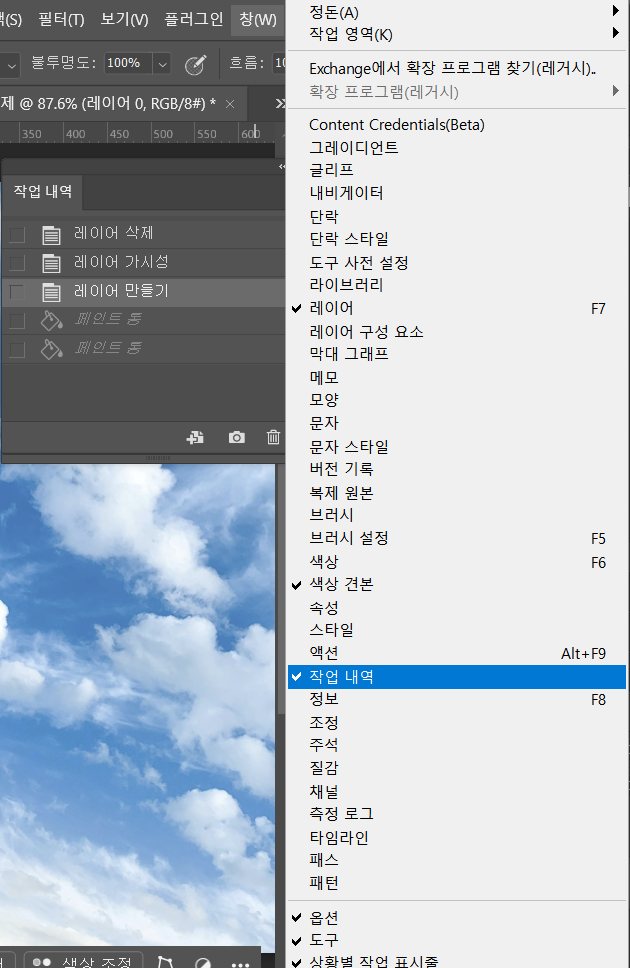The height and width of the screenshot is (968, 630).
Task: Click document icon of 레이어 삭제 state
Action: point(51,235)
